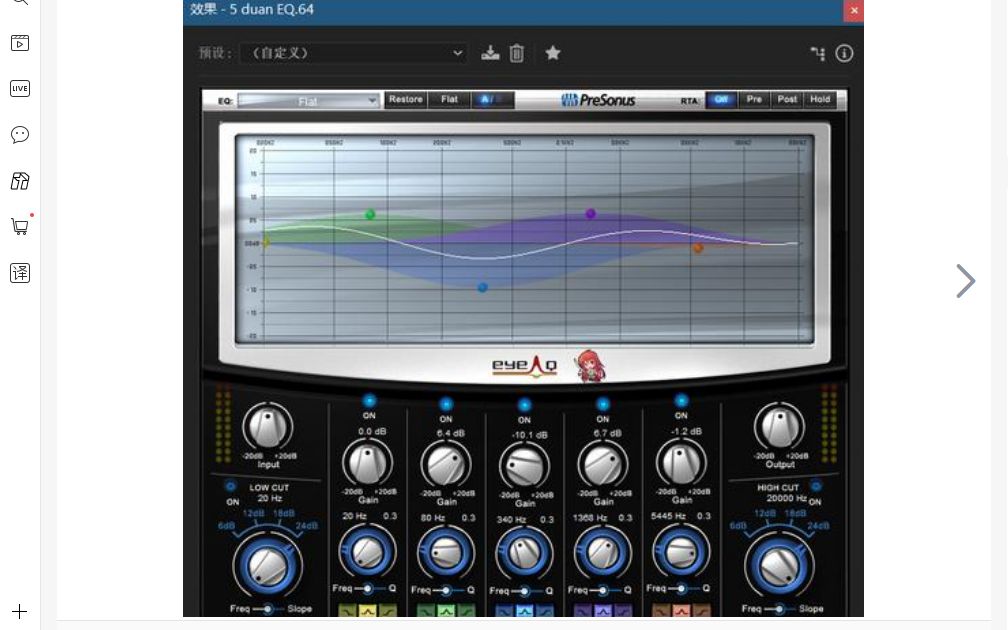
Task: Click the save preset icon
Action: 490,53
